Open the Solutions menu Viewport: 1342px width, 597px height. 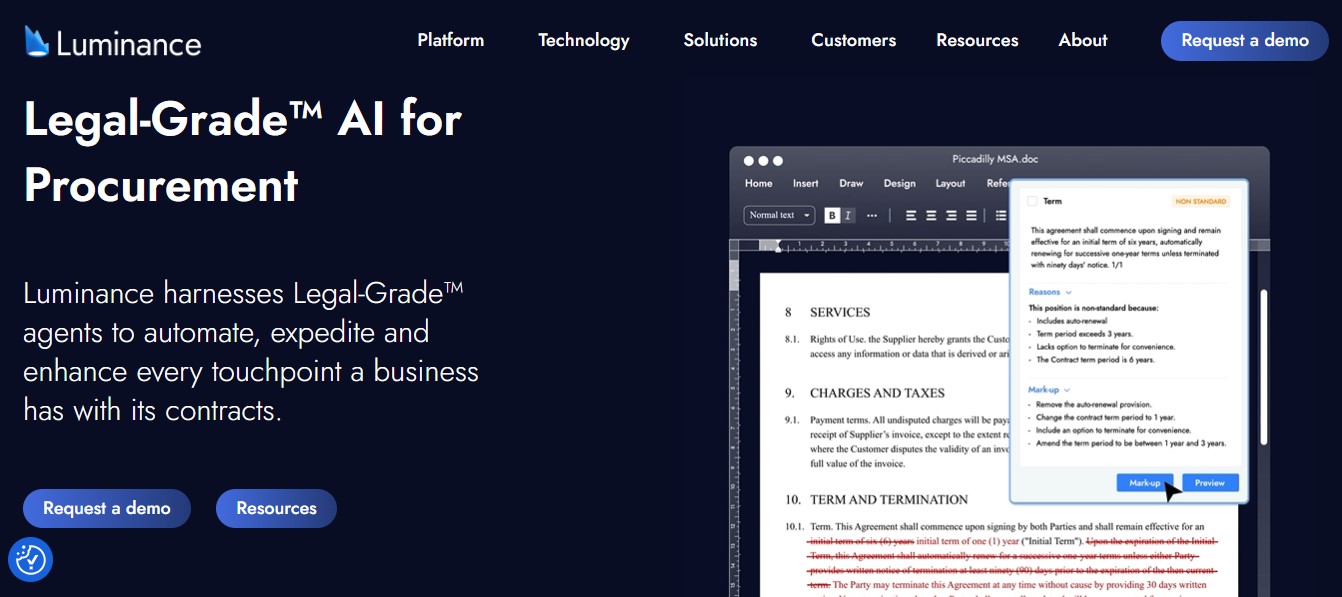tap(720, 40)
